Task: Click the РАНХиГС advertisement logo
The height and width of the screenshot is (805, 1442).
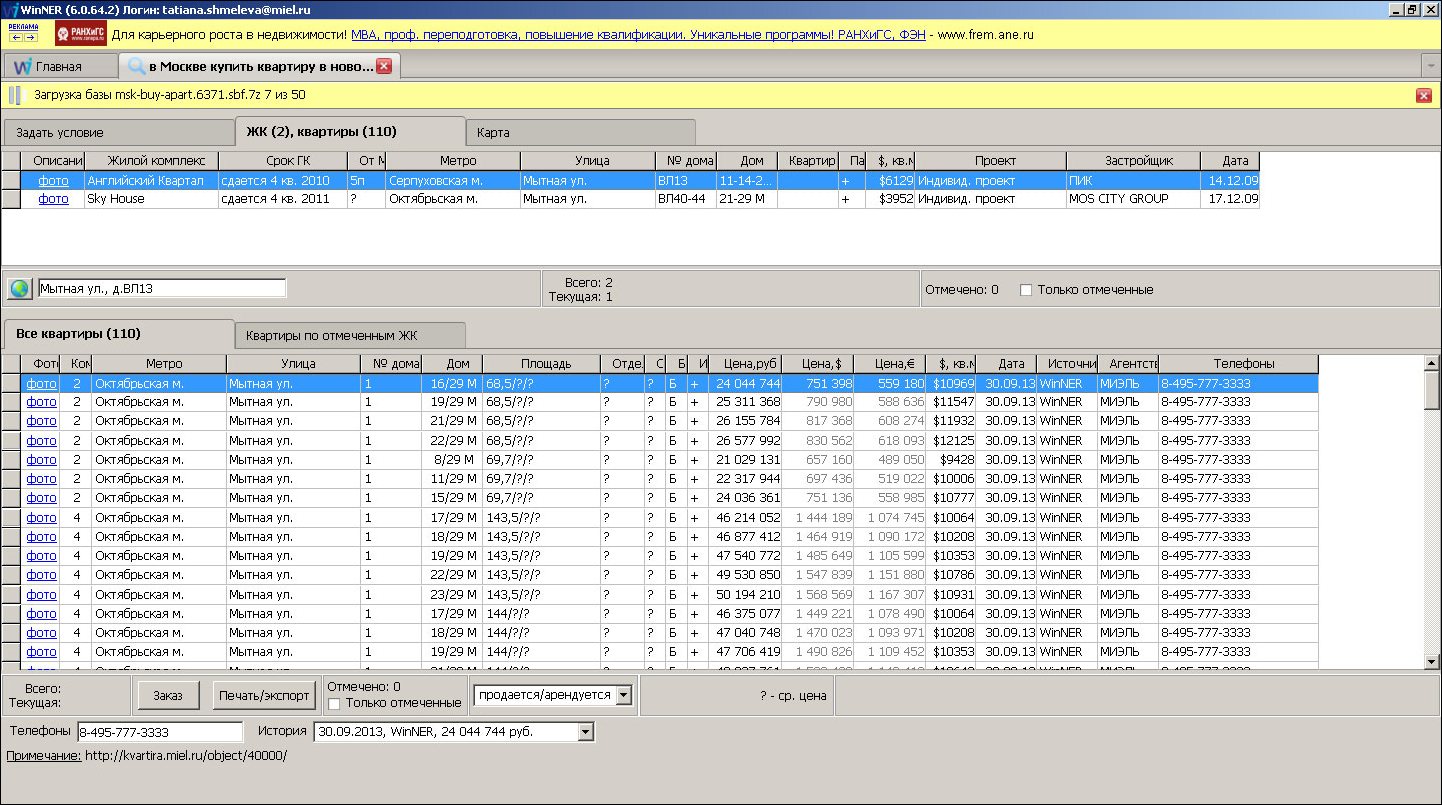Action: (81, 34)
